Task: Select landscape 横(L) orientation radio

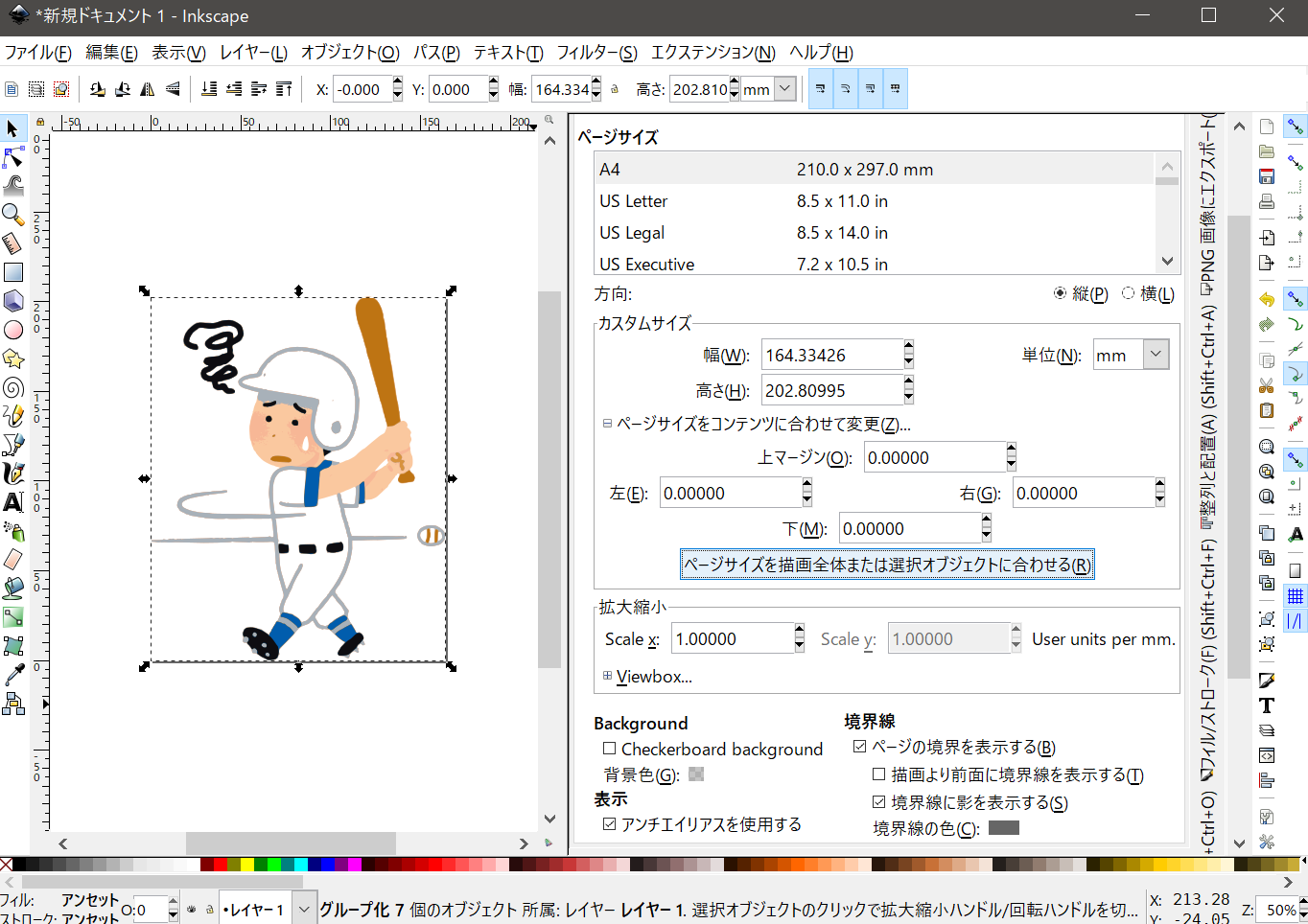Action: [1128, 293]
